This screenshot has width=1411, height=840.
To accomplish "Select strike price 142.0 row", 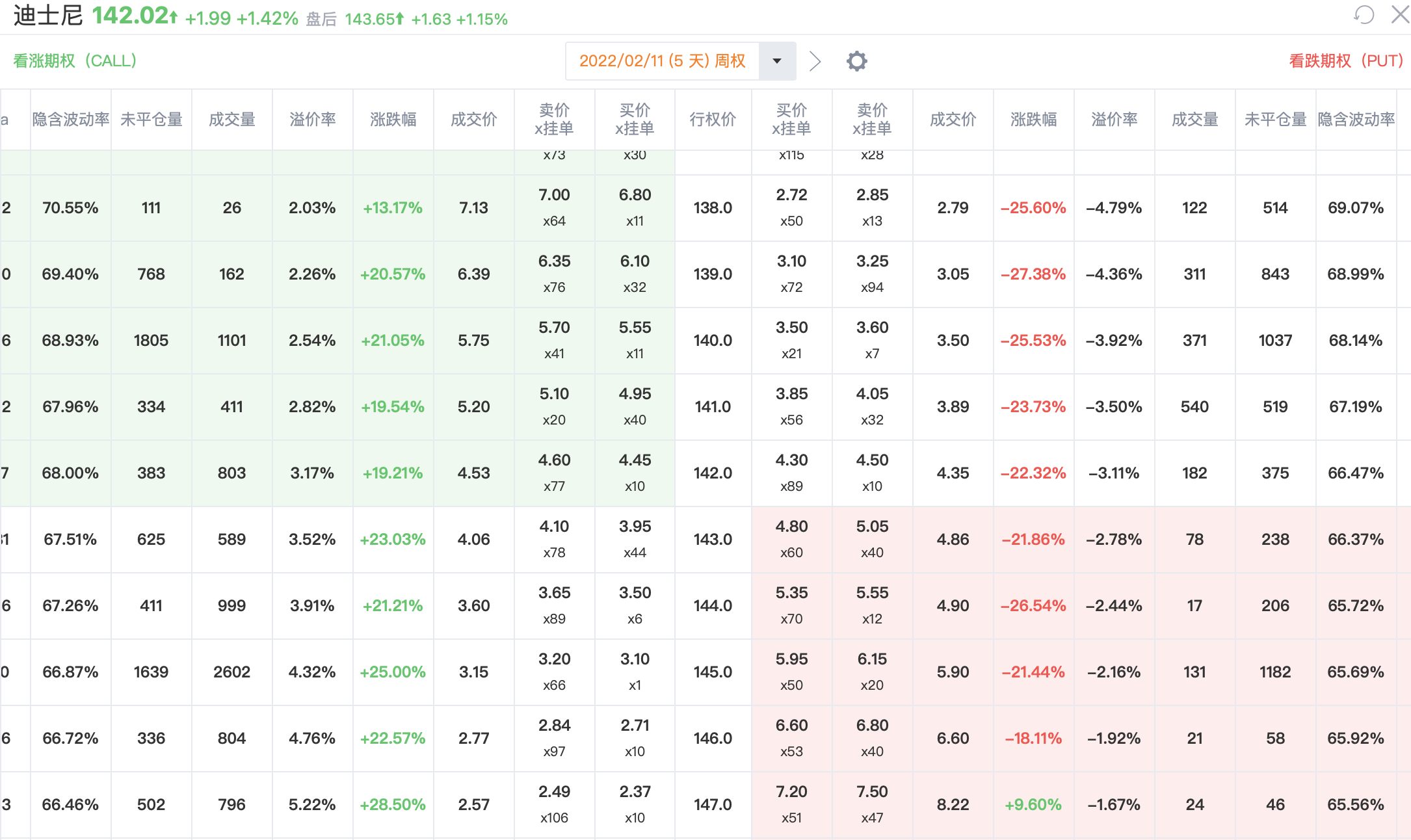I will [713, 473].
